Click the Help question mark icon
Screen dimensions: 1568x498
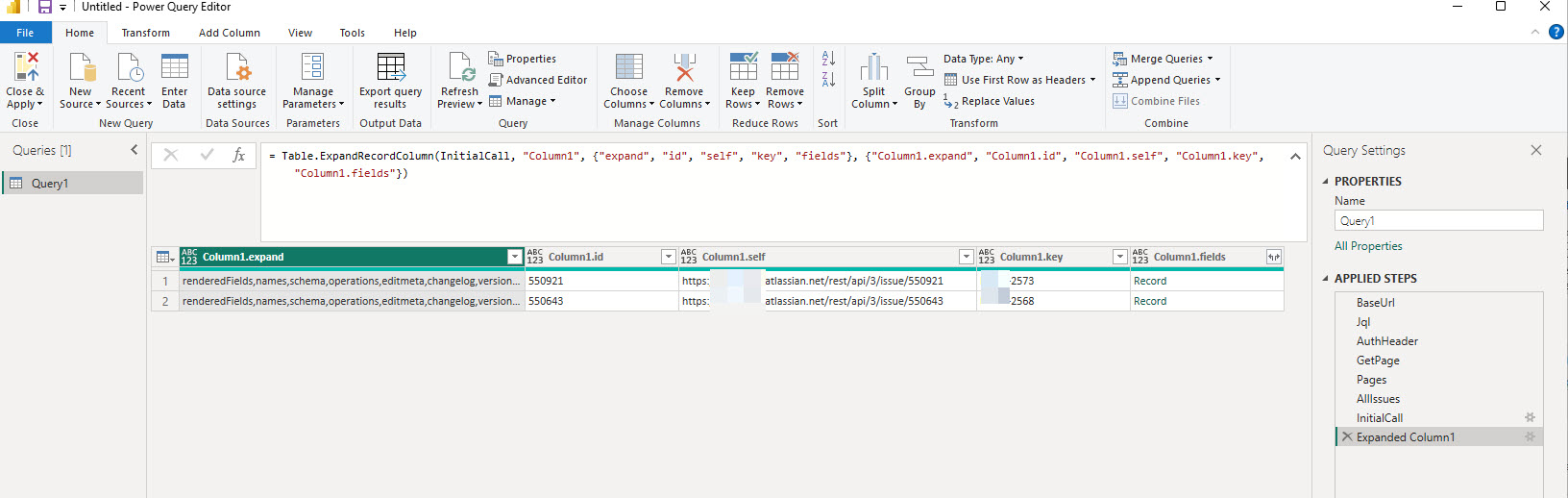click(1556, 32)
